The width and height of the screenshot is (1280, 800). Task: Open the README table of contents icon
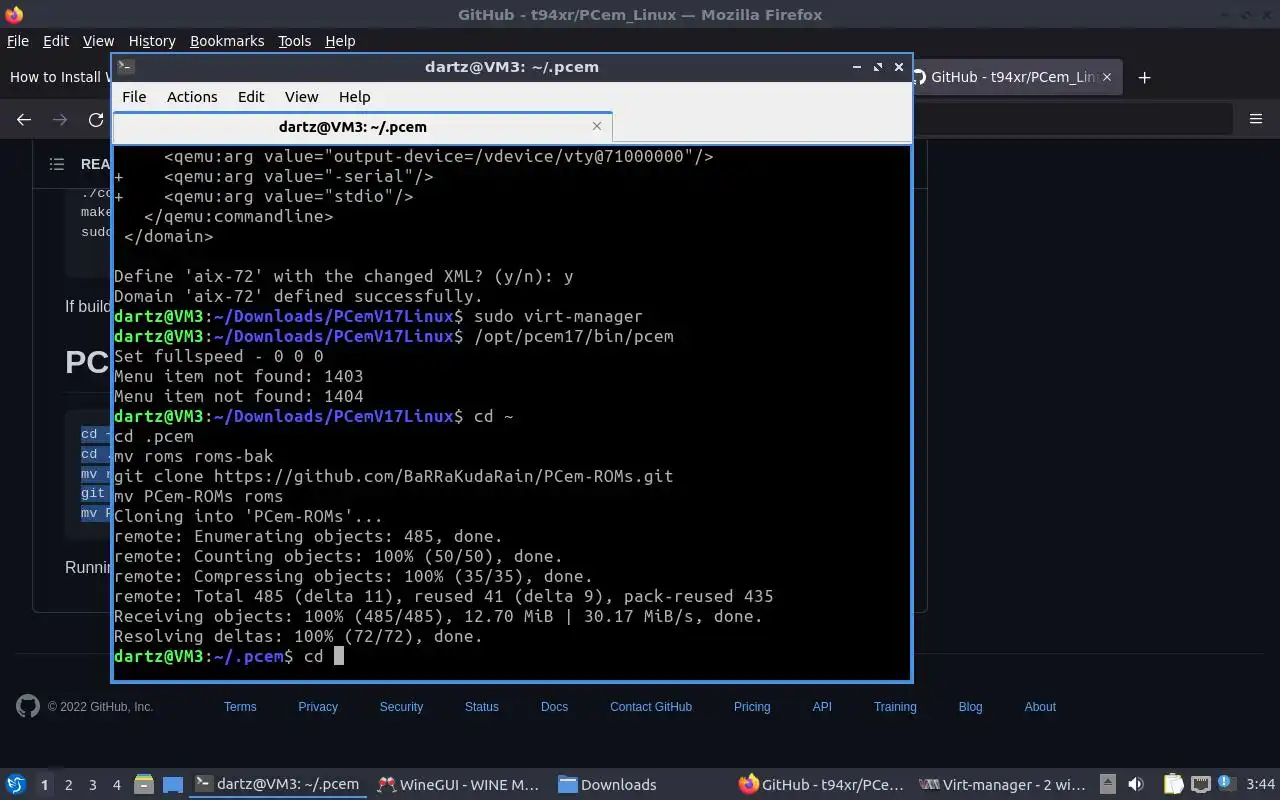57,164
